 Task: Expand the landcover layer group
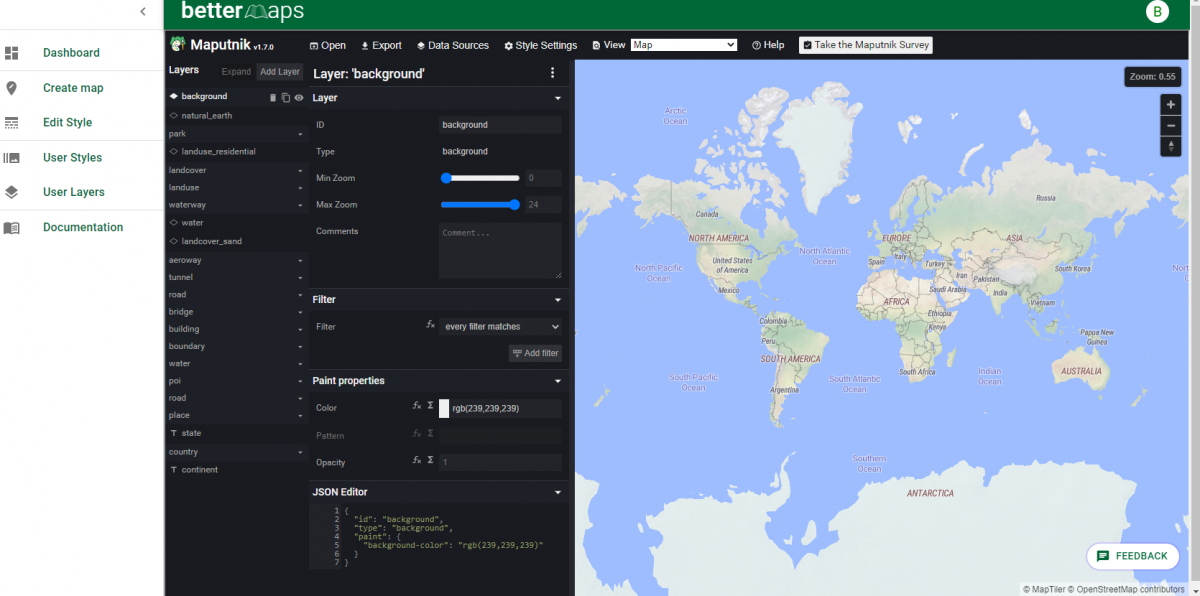(300, 171)
